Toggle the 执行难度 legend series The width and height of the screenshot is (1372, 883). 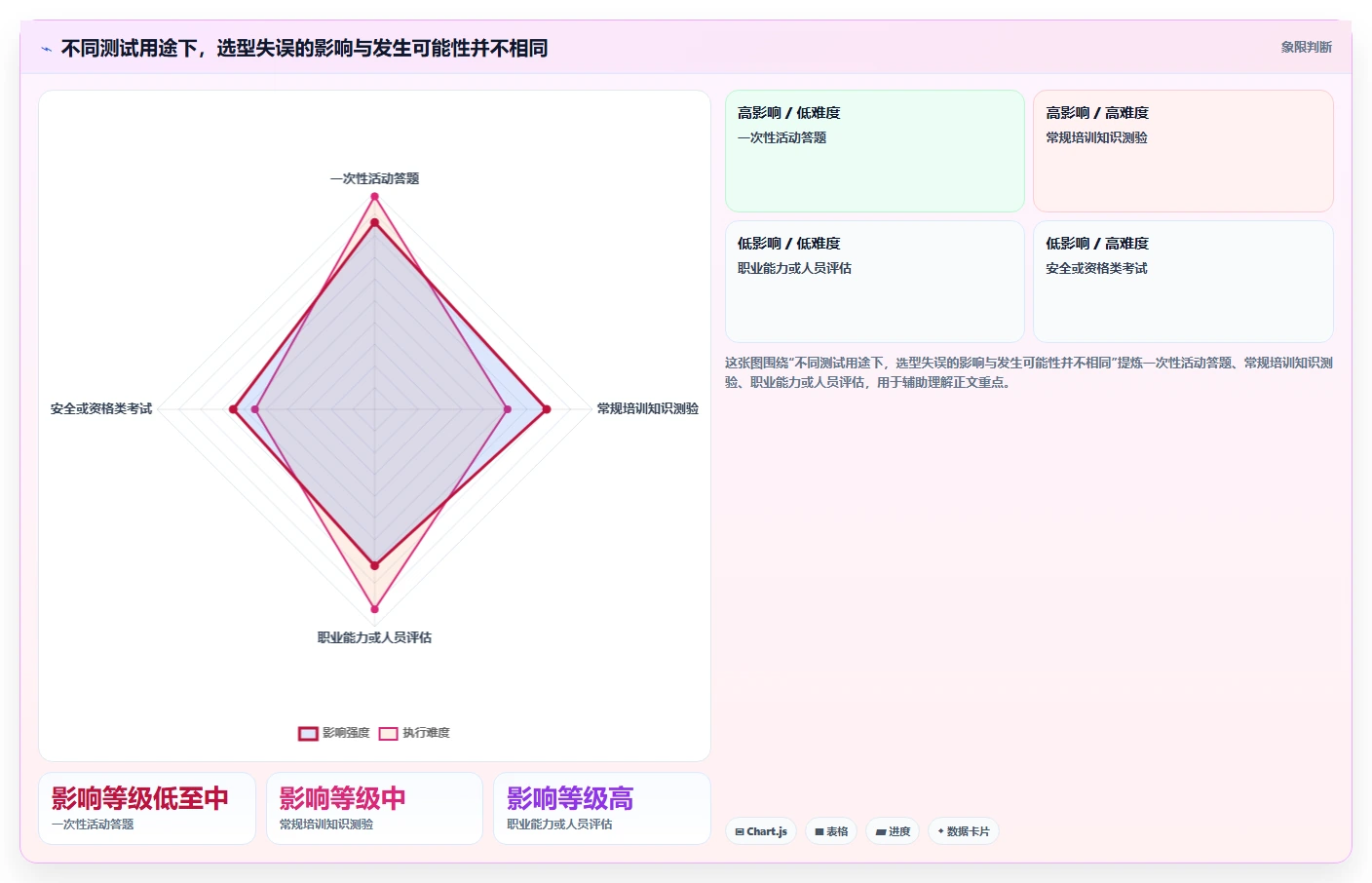[x=414, y=733]
